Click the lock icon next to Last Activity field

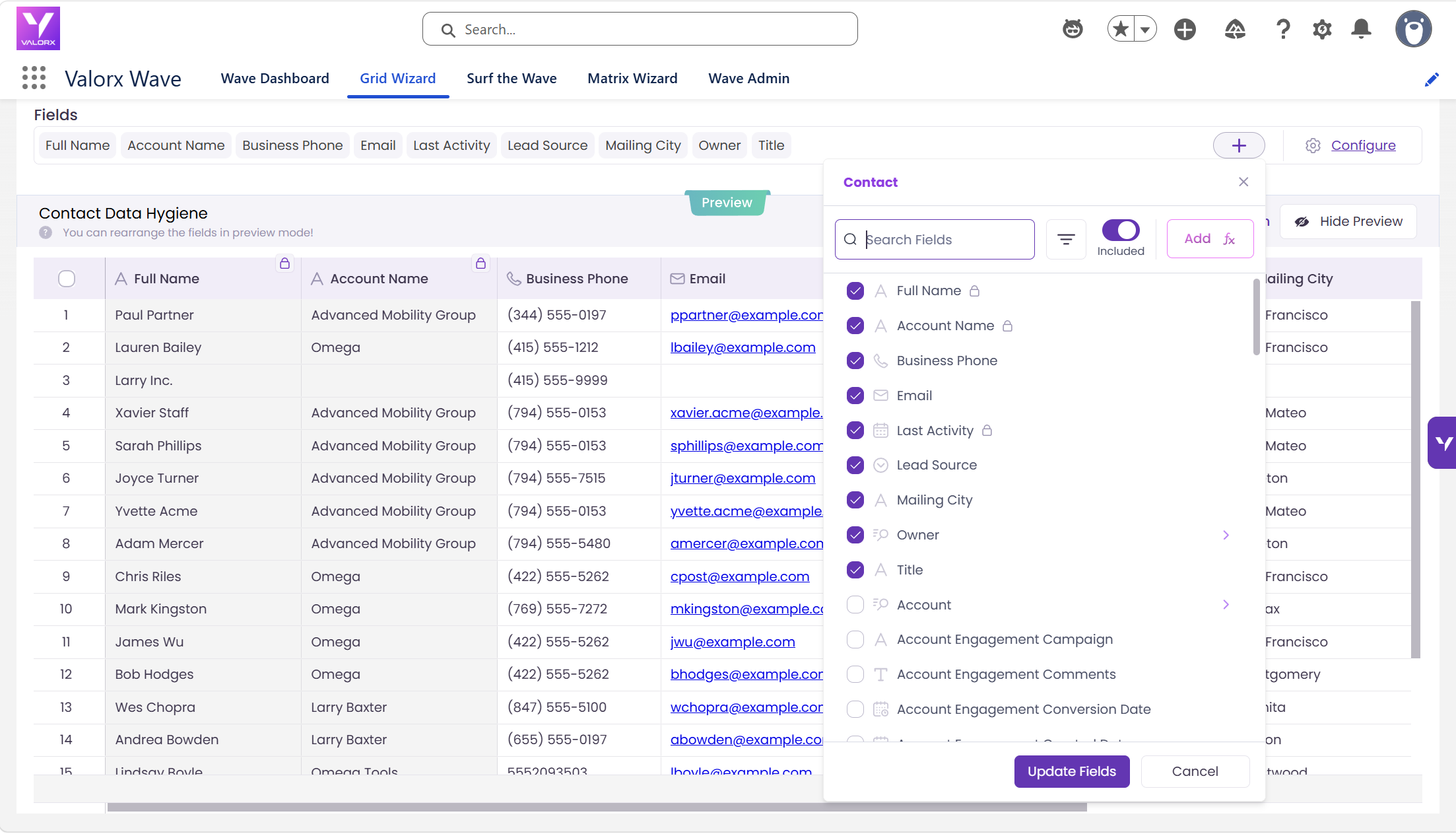(987, 431)
